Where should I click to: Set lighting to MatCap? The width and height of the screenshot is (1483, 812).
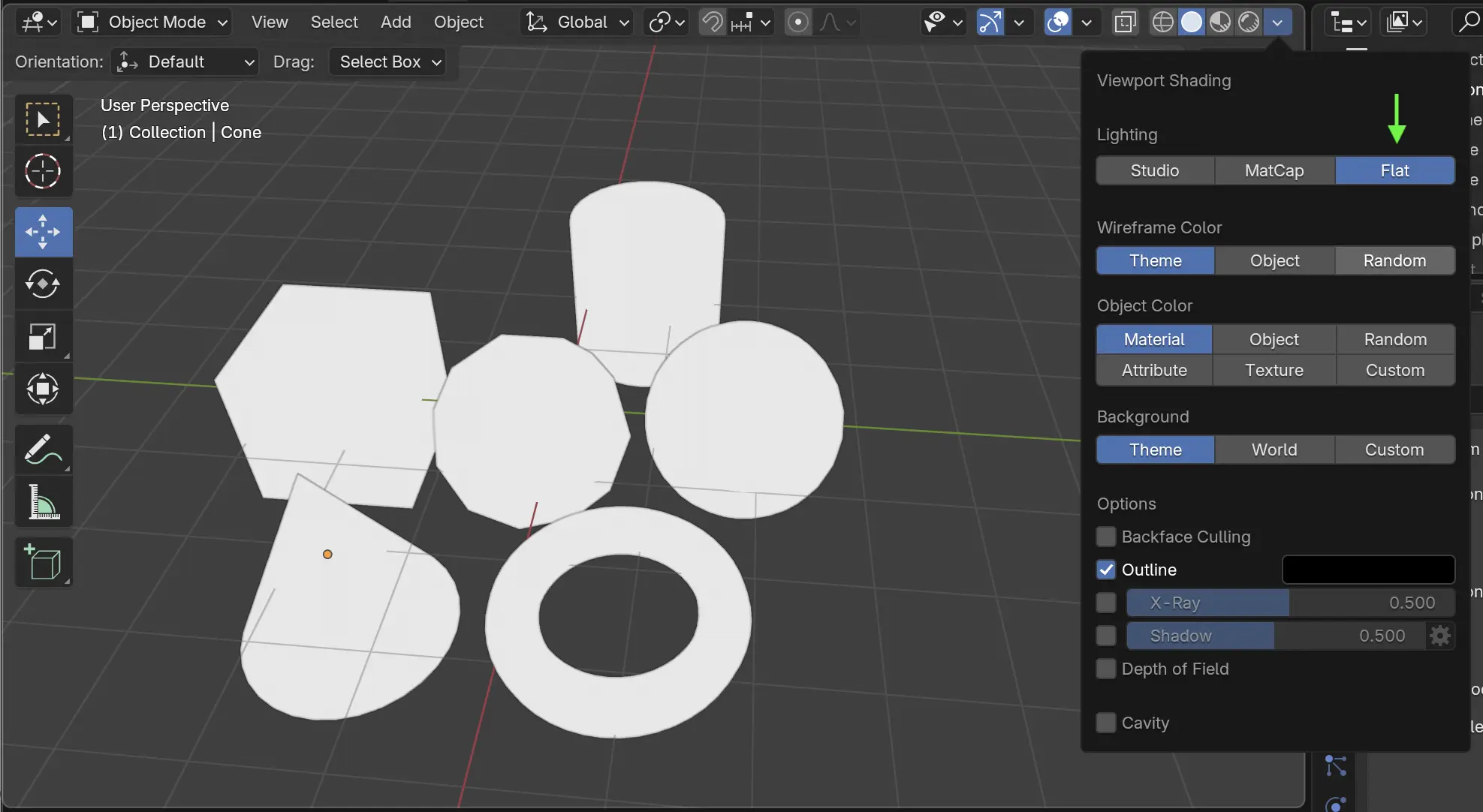click(x=1274, y=171)
